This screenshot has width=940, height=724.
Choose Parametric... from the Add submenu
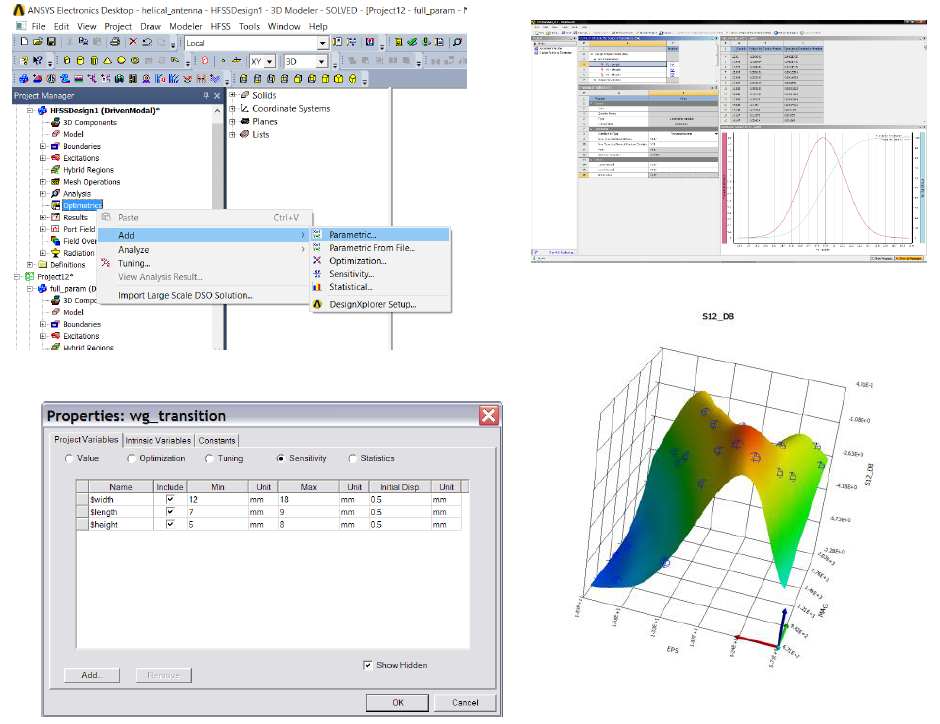(380, 235)
